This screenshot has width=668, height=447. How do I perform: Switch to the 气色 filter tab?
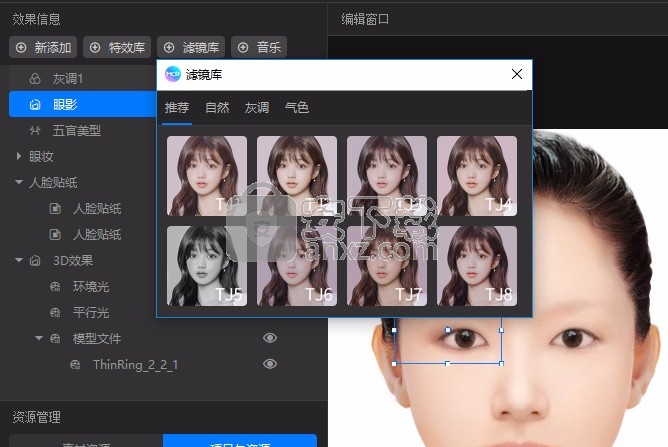coord(297,107)
